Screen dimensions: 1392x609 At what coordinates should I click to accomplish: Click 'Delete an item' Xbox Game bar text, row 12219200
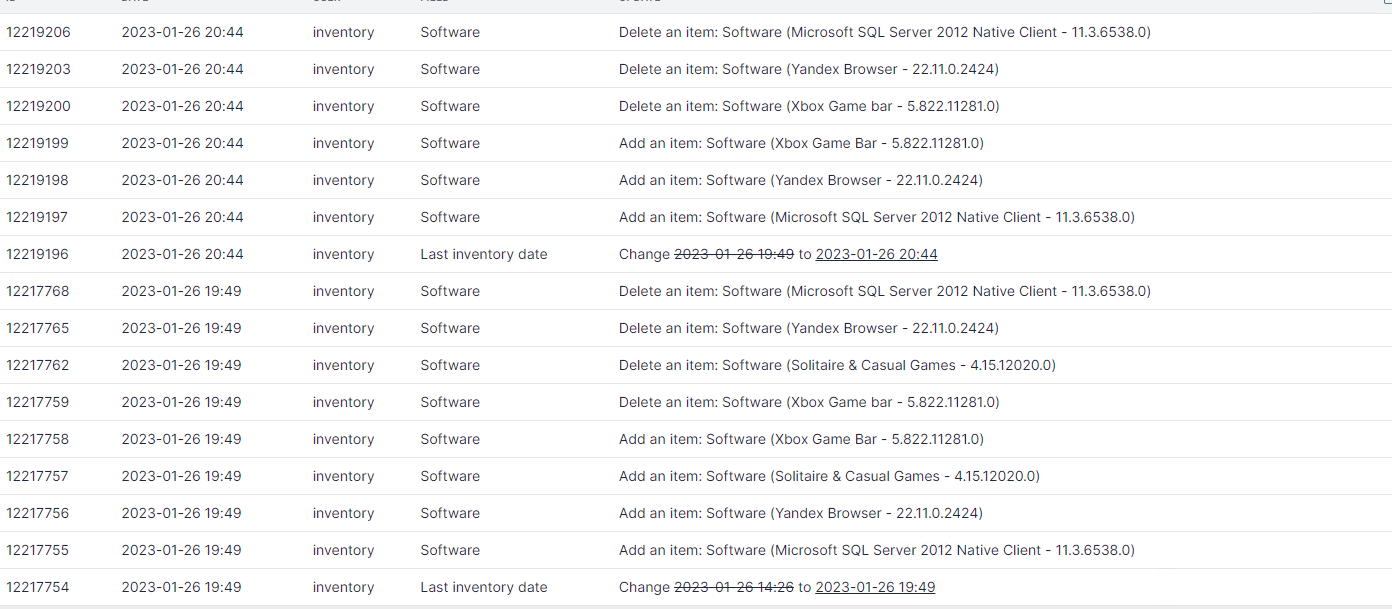809,106
